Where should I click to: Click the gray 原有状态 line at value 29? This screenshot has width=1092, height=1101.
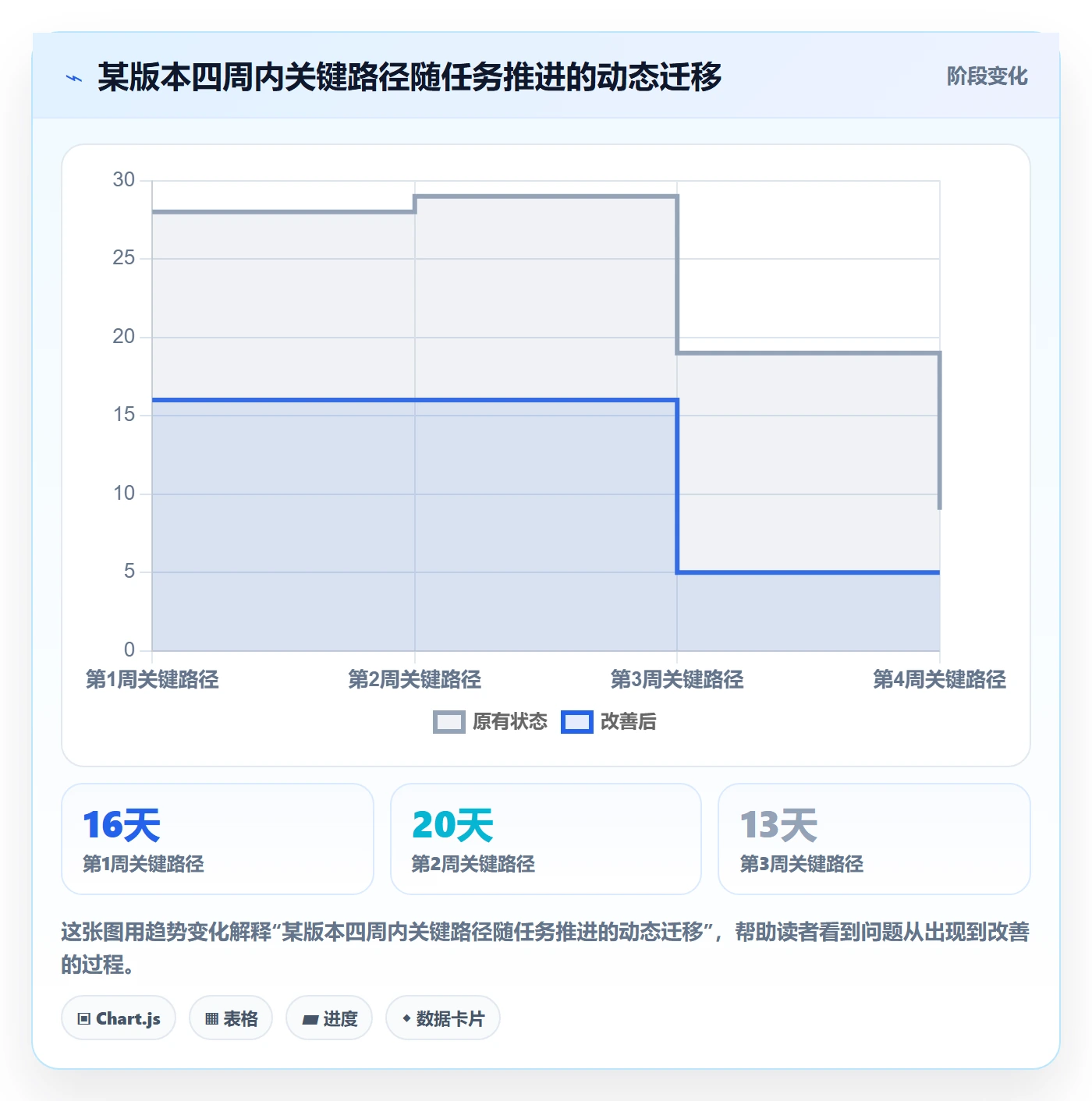546,196
